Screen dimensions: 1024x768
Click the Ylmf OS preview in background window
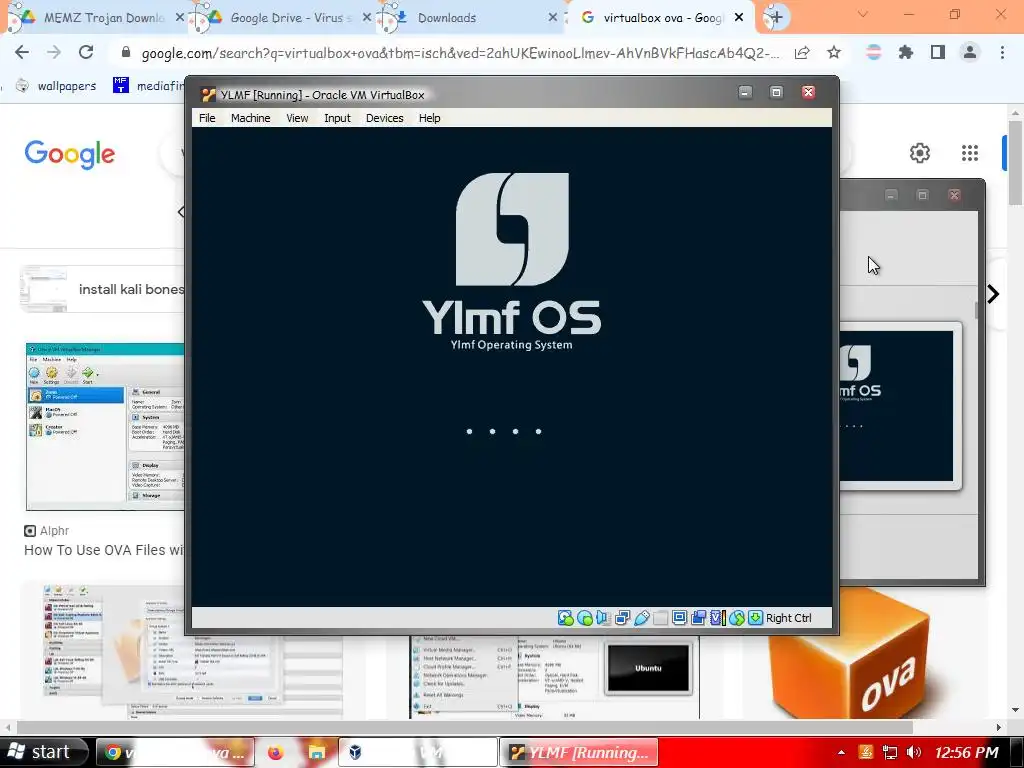coord(895,406)
